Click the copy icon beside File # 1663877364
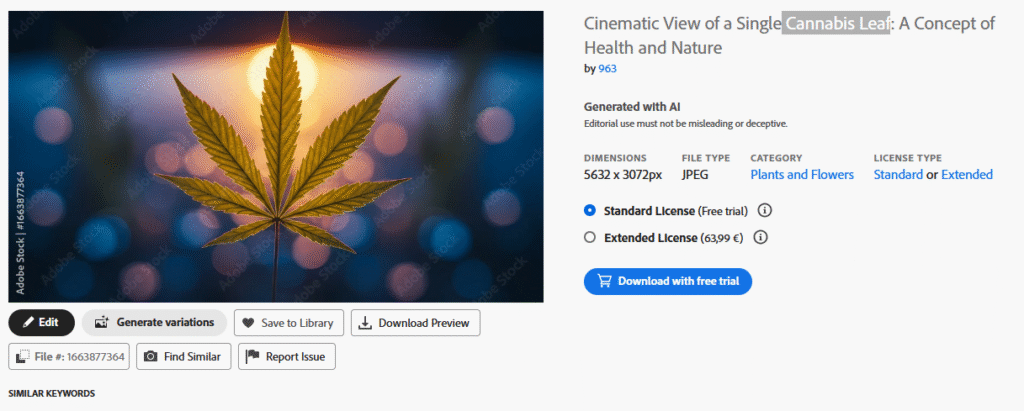Screen dimensions: 1024x411 coord(22,356)
